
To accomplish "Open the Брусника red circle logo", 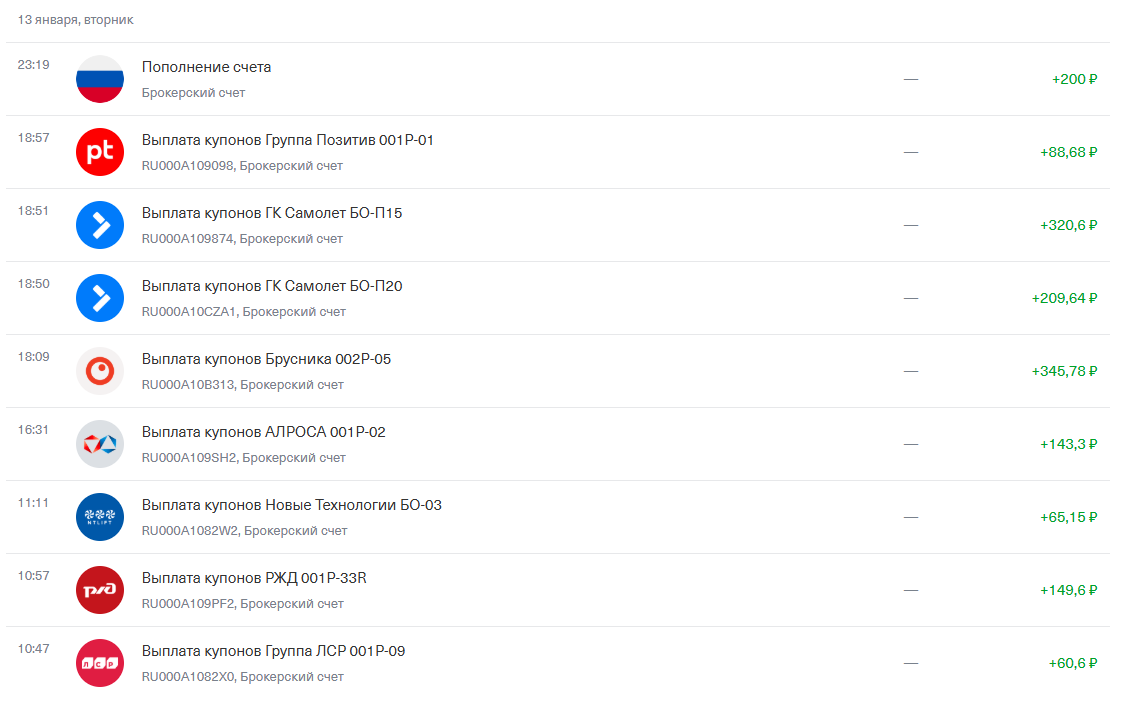I will coord(100,371).
